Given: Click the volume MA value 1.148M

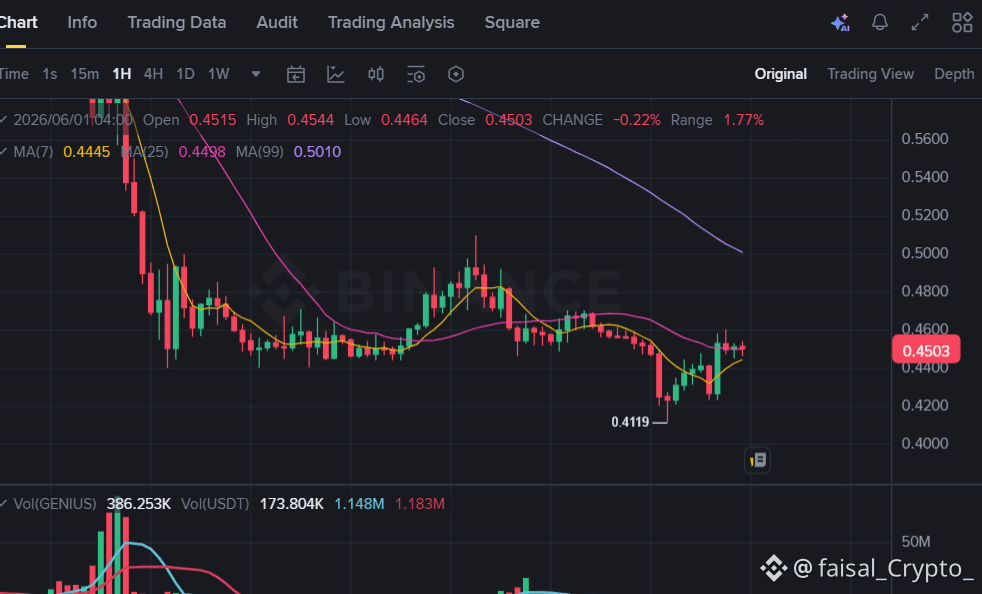Looking at the screenshot, I should point(359,504).
